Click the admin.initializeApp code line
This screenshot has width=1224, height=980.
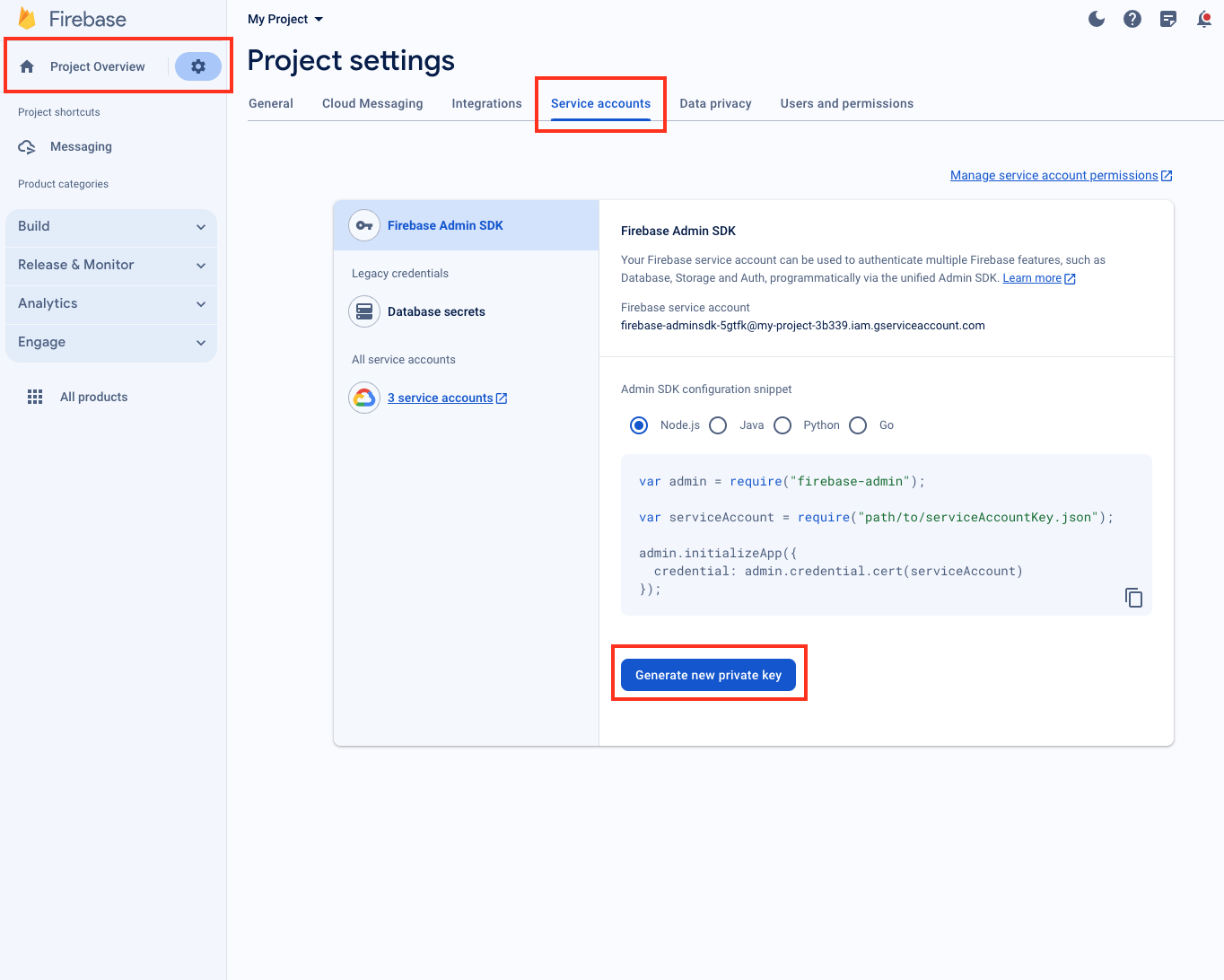718,554
